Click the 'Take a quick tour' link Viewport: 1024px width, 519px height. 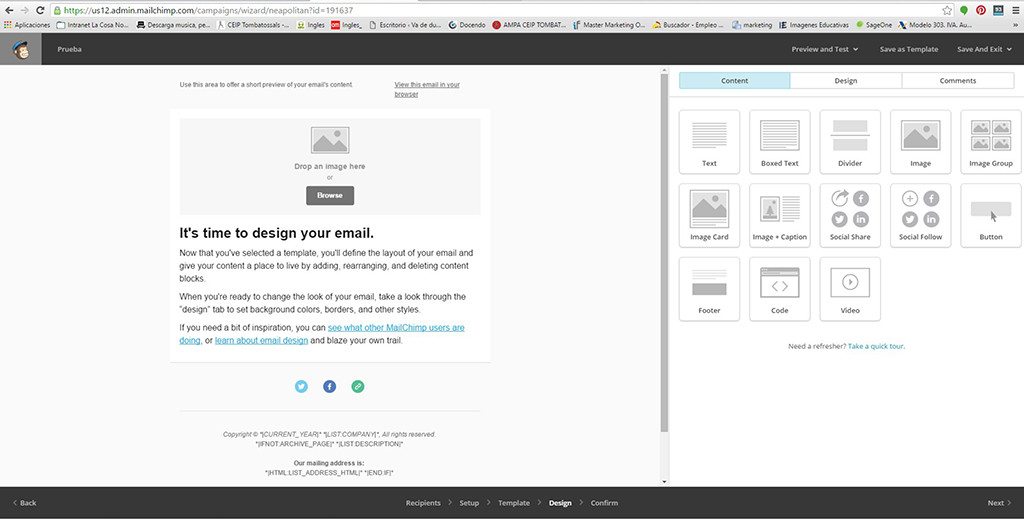point(876,346)
